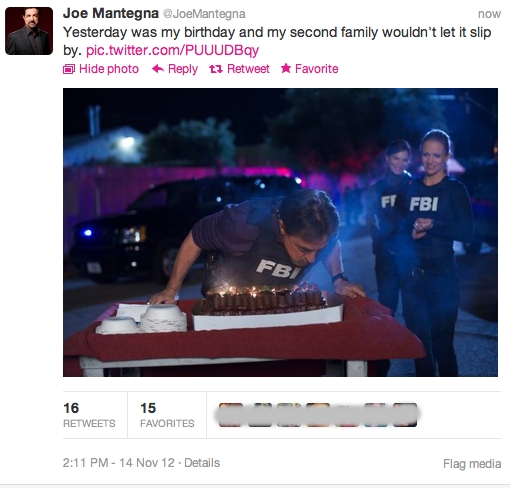Click the first blurred retweeter avatar
The height and width of the screenshot is (488, 510).
point(231,415)
